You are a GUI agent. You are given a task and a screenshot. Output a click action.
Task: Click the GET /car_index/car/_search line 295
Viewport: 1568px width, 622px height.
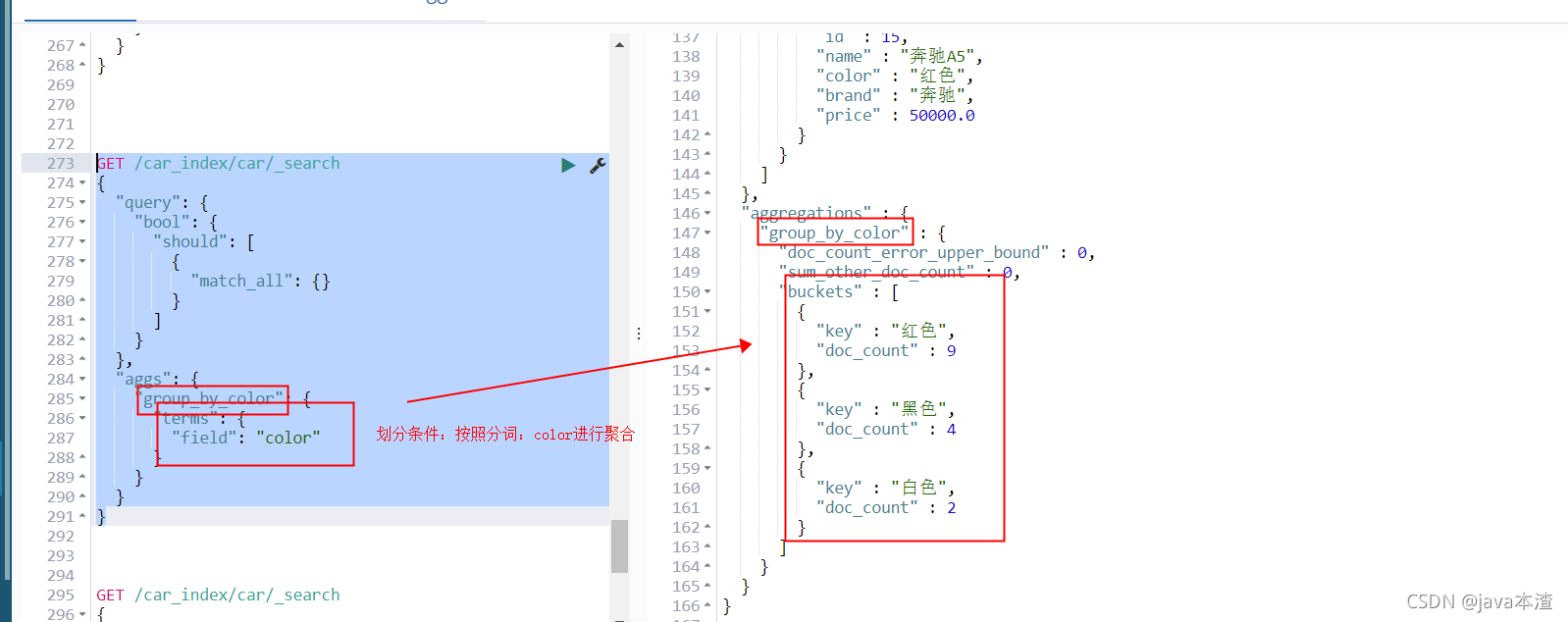coord(218,596)
